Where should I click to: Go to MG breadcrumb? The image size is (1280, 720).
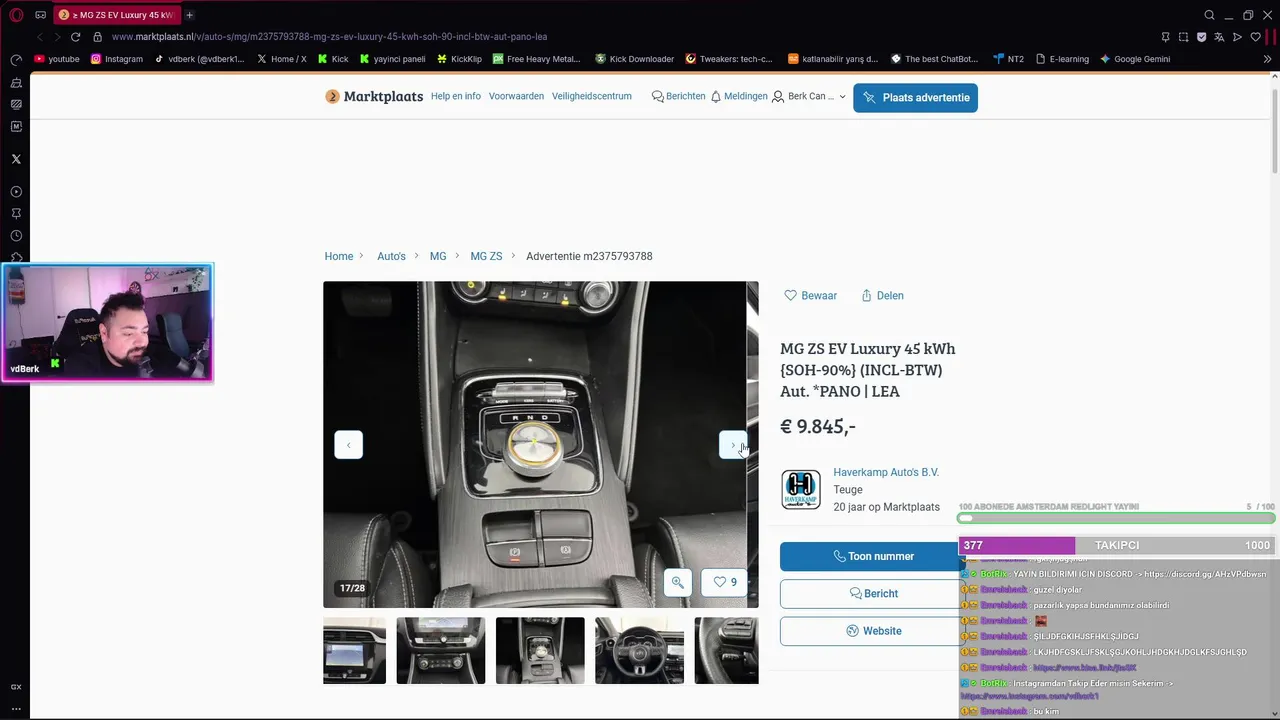click(x=438, y=256)
